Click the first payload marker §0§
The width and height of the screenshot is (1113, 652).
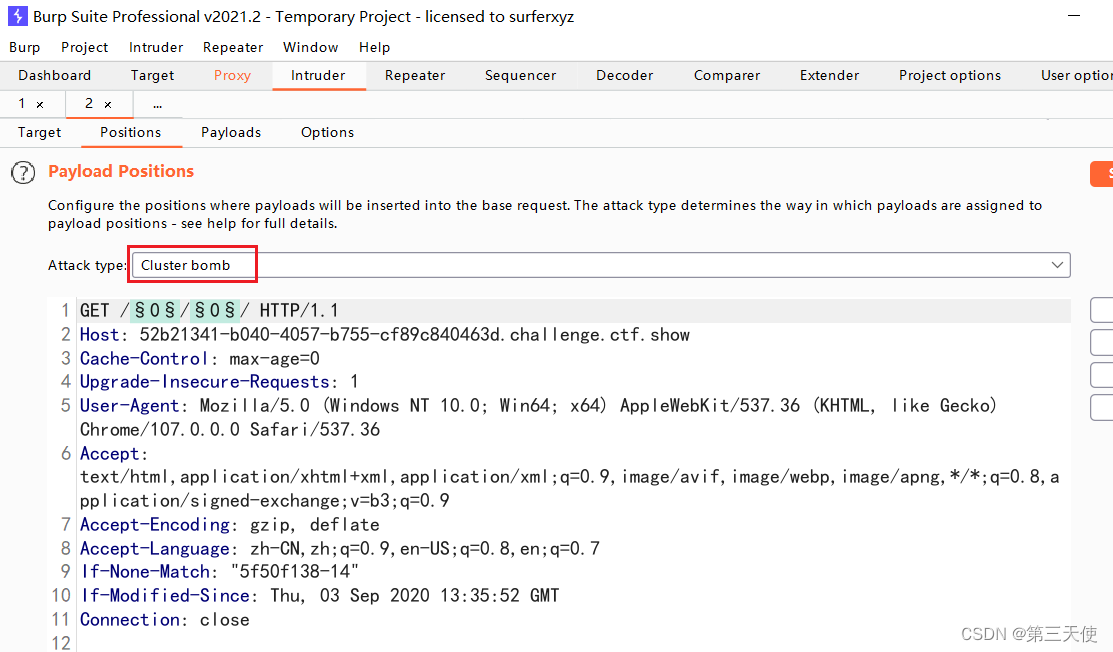155,311
